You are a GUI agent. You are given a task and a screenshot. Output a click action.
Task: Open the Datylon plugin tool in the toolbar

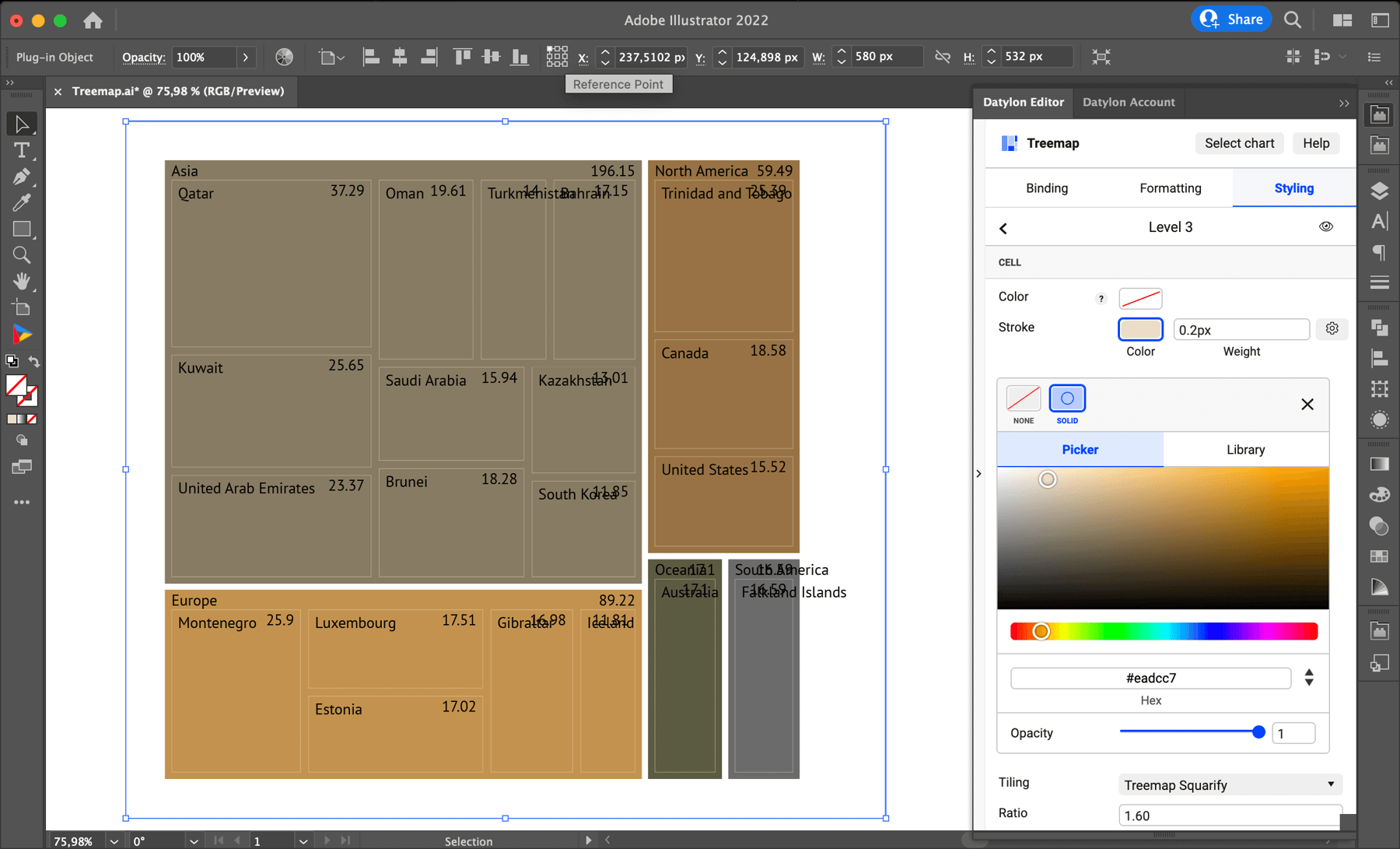point(21,335)
